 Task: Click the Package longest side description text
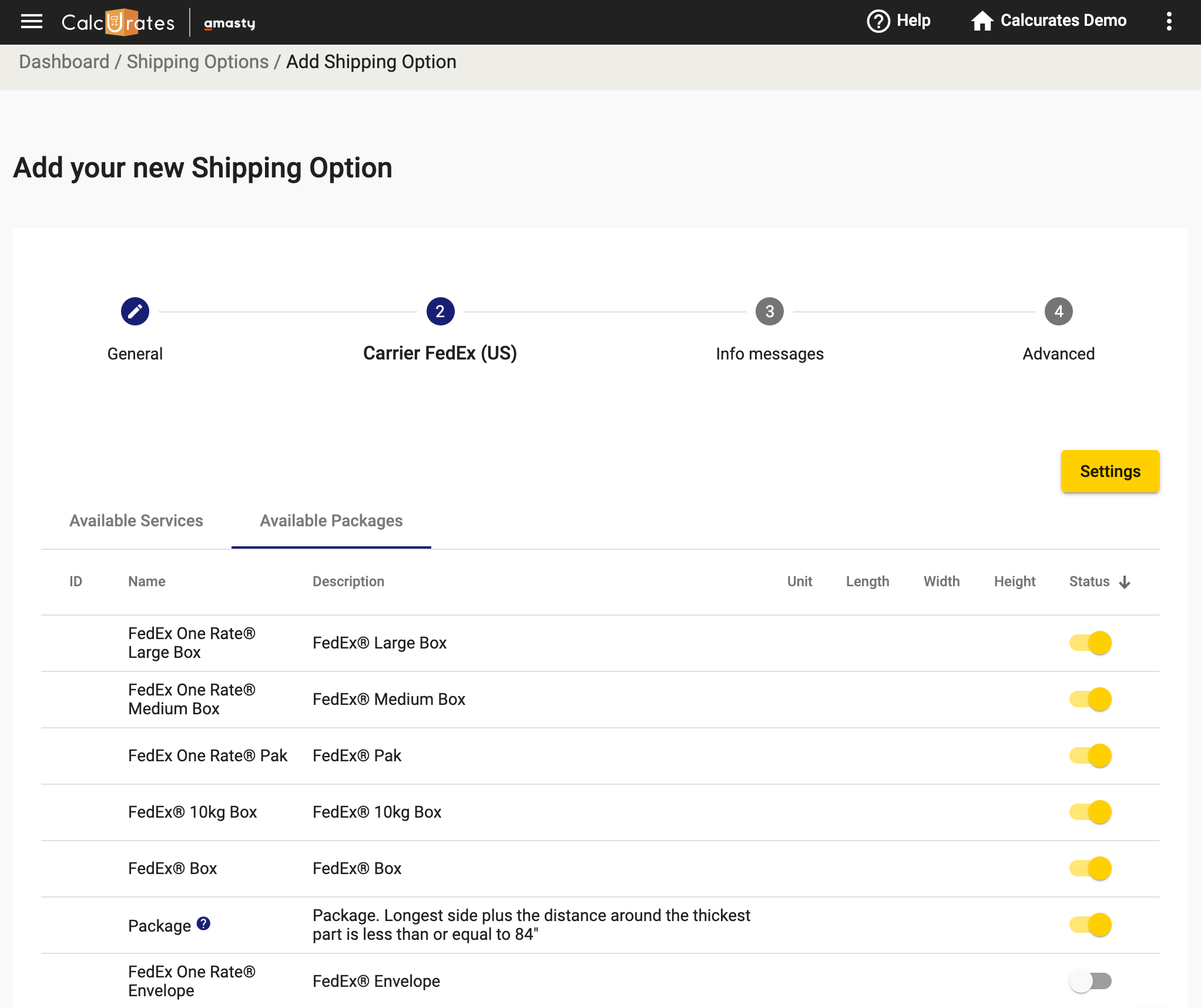[x=532, y=925]
